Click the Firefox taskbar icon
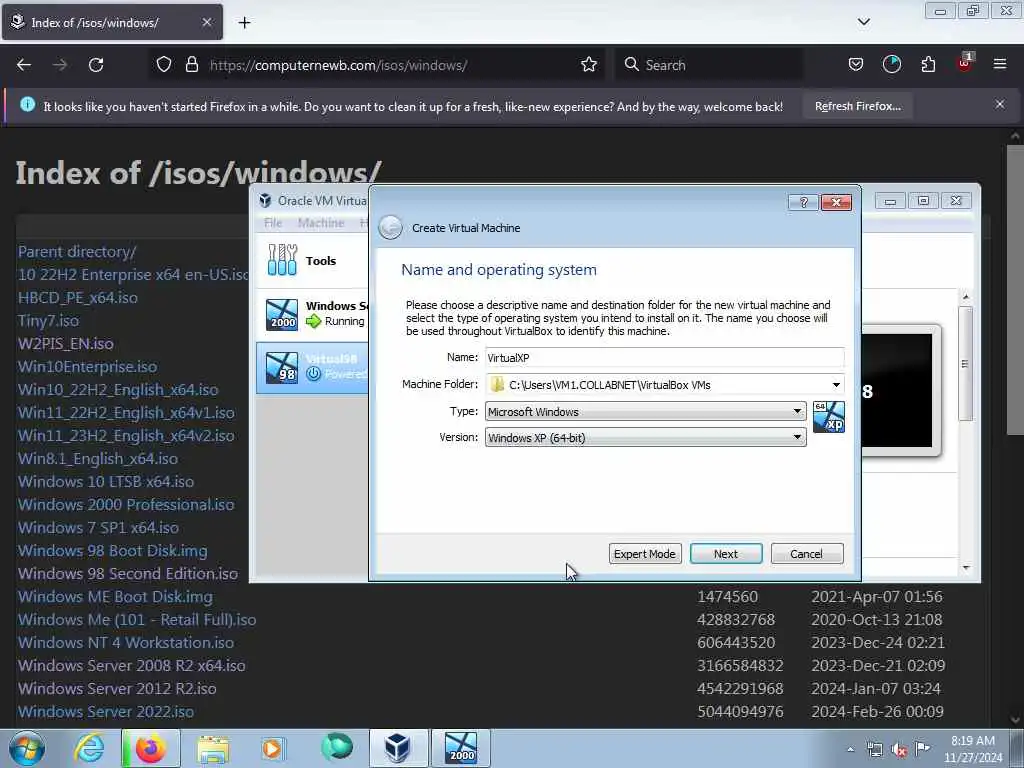The width and height of the screenshot is (1024, 768). [x=150, y=748]
